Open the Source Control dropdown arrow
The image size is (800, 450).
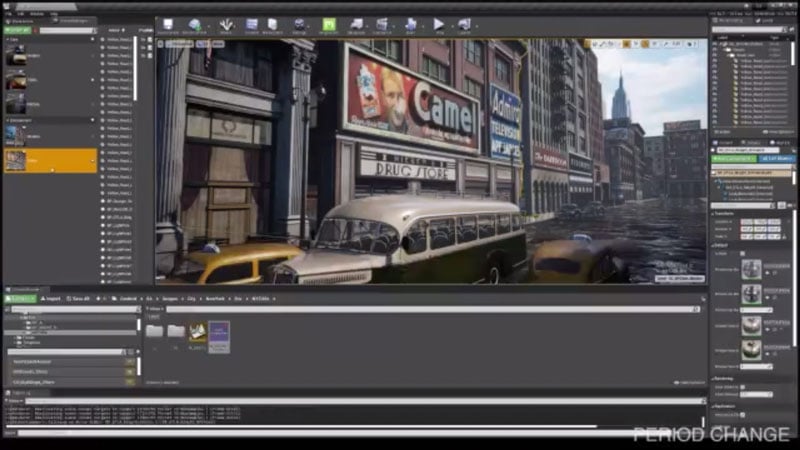209,25
